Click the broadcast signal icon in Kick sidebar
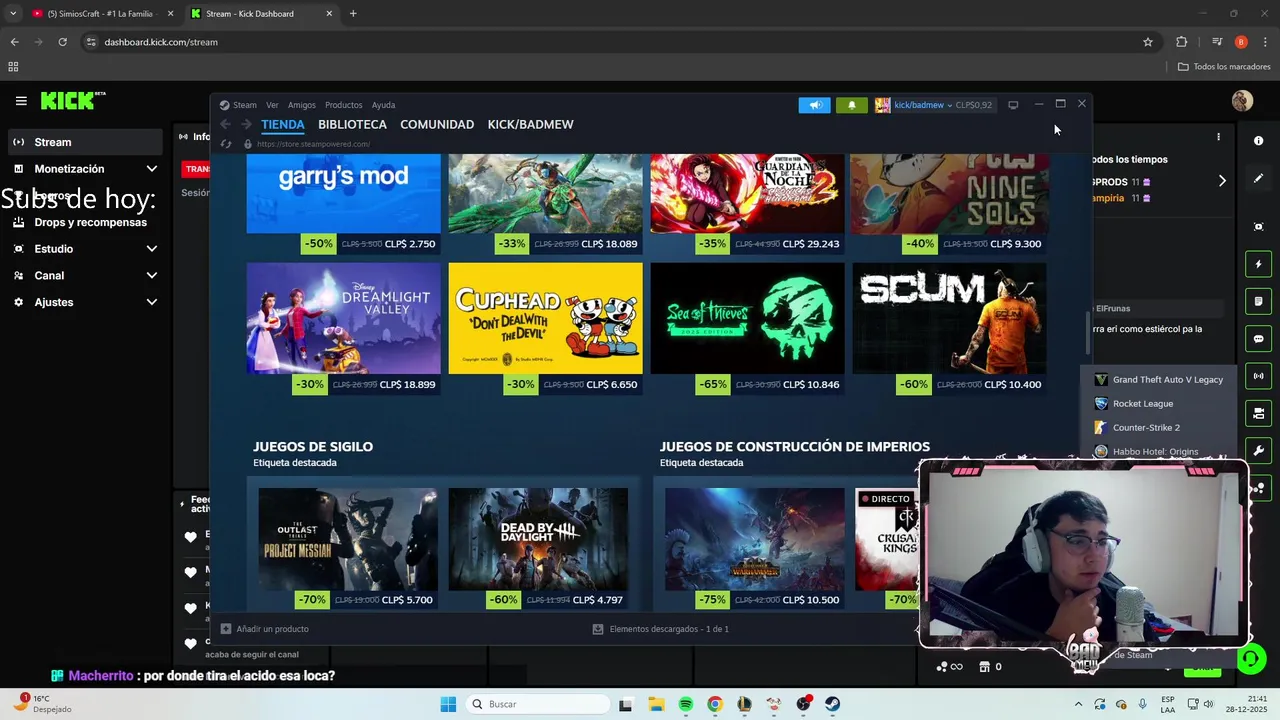Screen dimensions: 1280x720 [1259, 376]
